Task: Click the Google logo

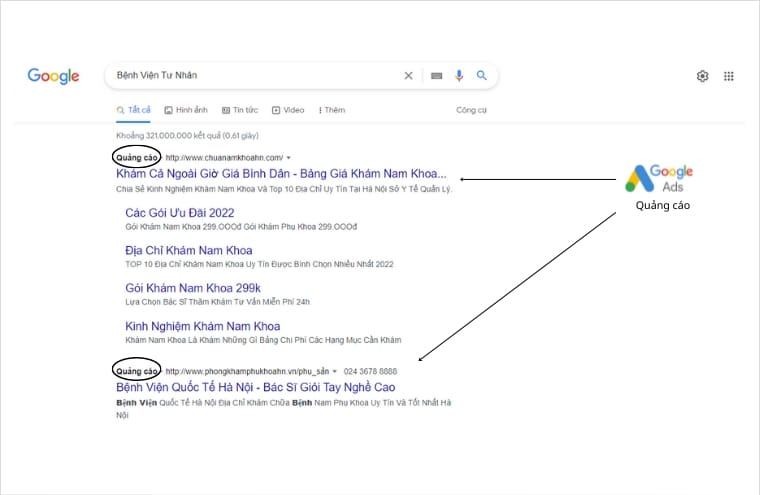Action: pyautogui.click(x=53, y=76)
